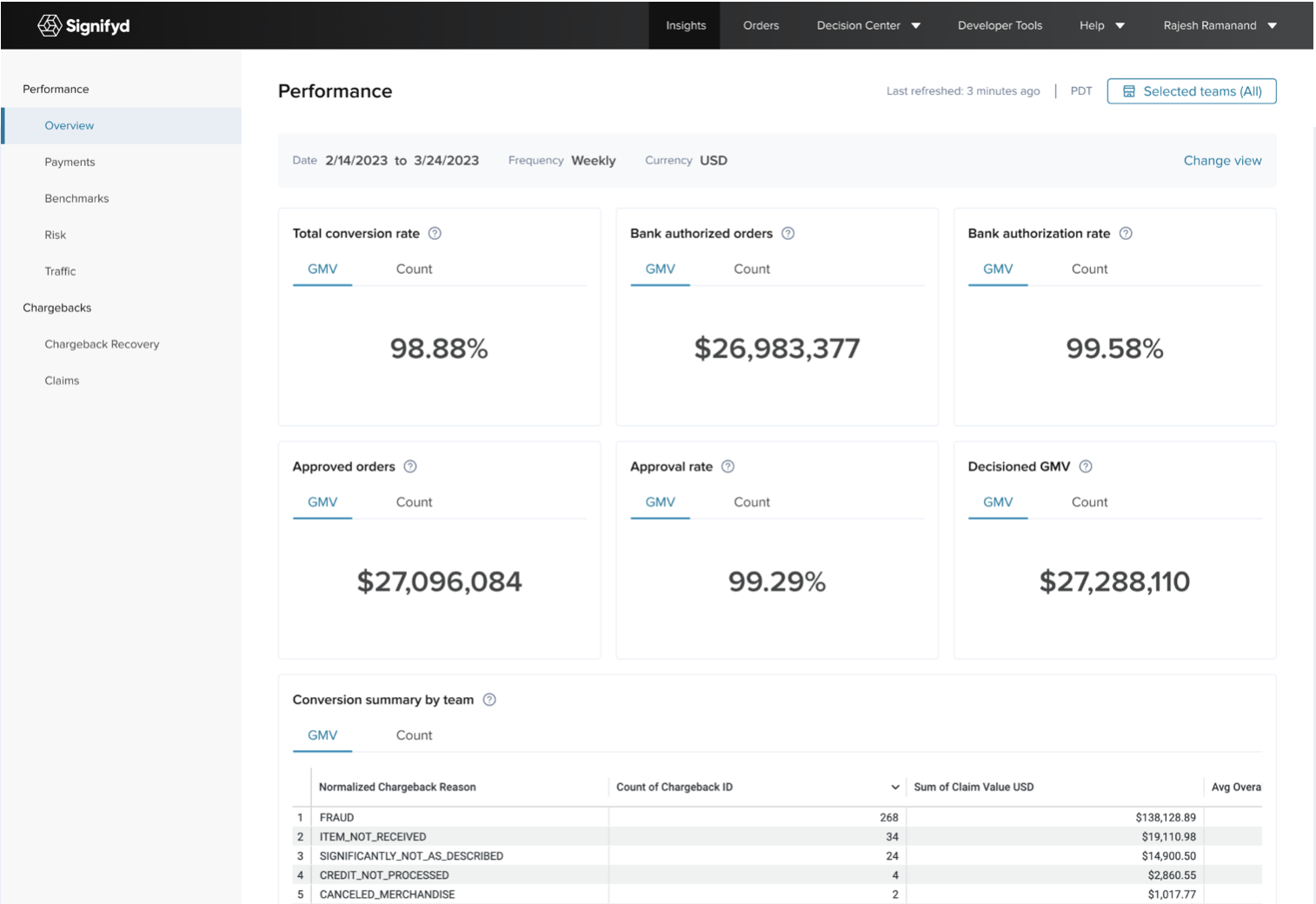Click the $138,128.89 claim value
The image size is (1316, 904).
click(x=1166, y=817)
